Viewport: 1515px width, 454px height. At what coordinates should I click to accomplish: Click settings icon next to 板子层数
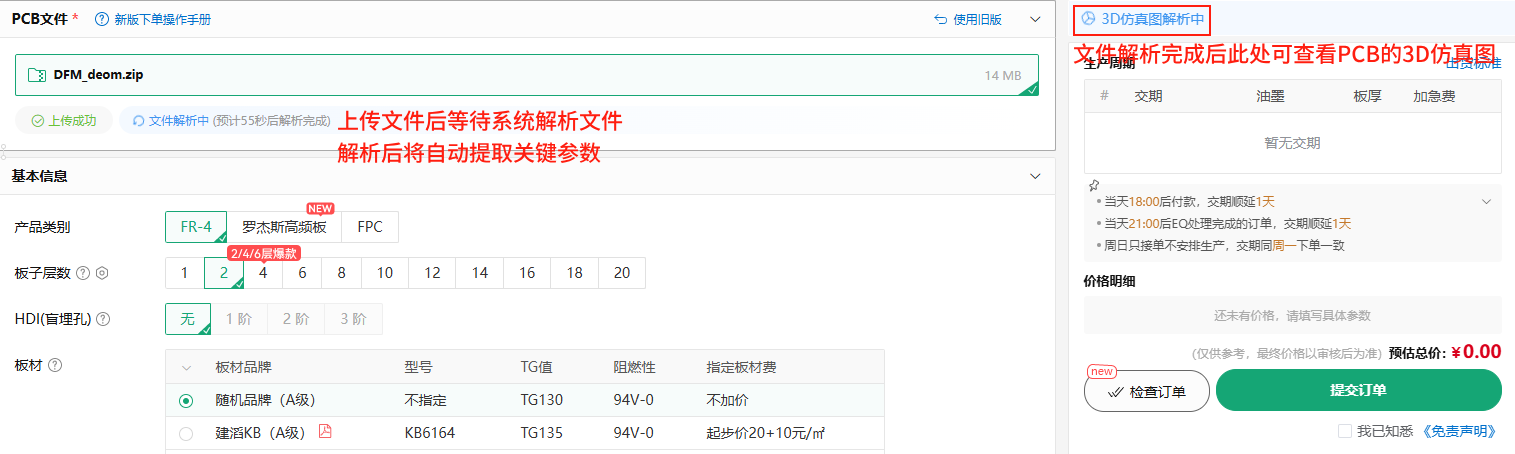coord(101,273)
